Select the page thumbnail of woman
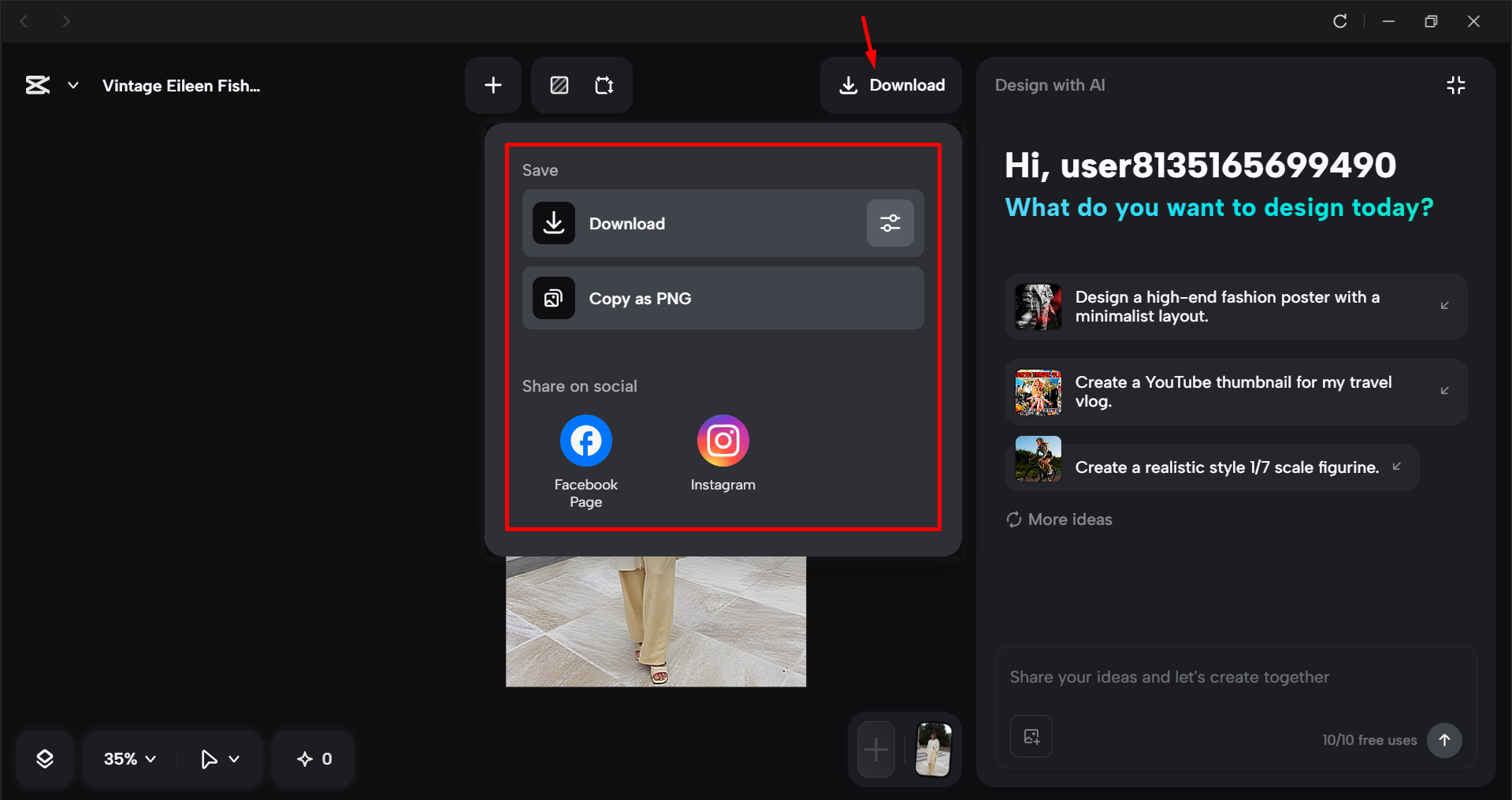The image size is (1512, 800). [934, 750]
